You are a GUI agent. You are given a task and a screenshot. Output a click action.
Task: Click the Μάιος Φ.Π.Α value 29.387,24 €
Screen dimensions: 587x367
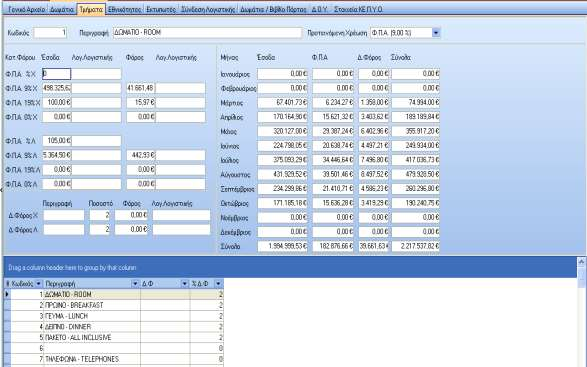point(333,131)
